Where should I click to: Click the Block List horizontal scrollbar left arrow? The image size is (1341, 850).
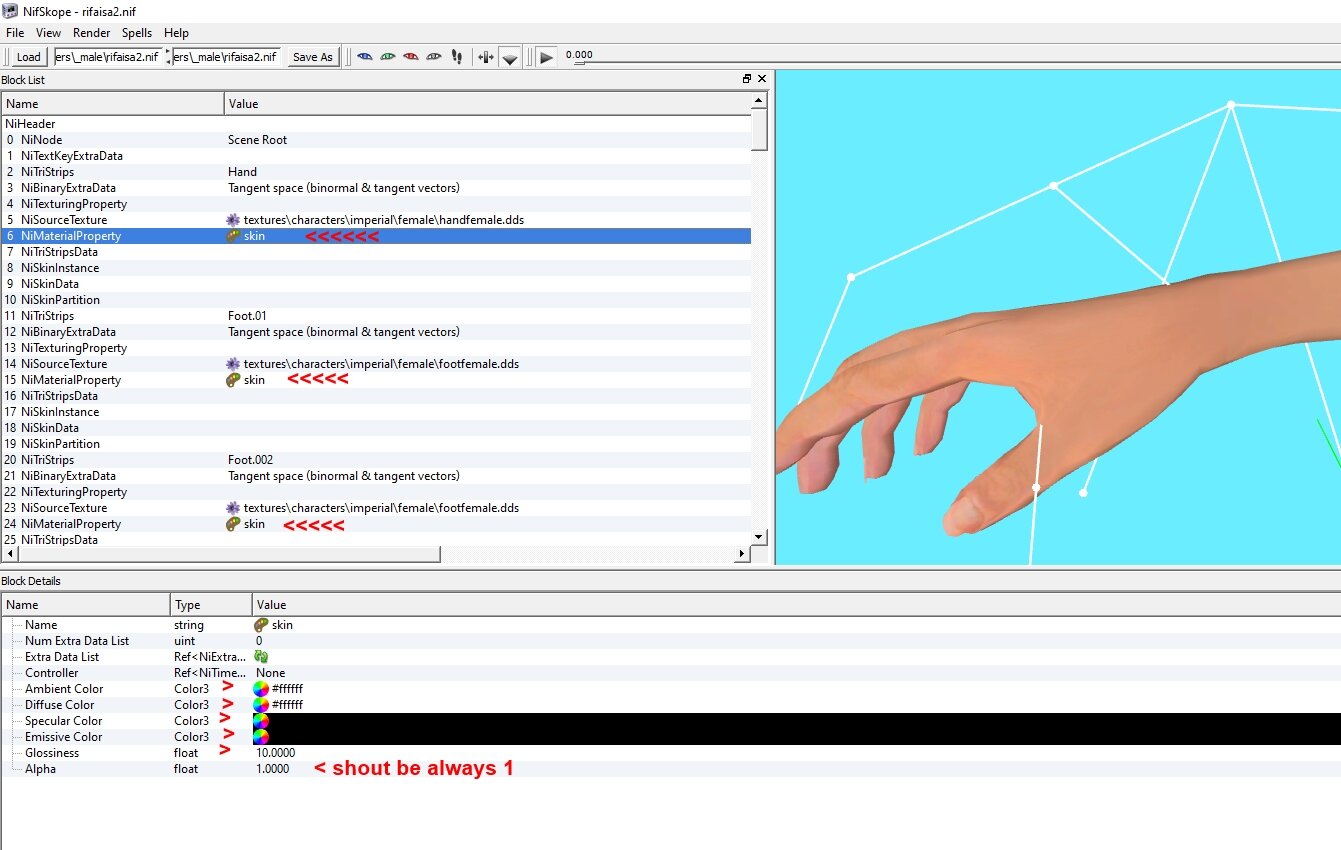[x=9, y=554]
